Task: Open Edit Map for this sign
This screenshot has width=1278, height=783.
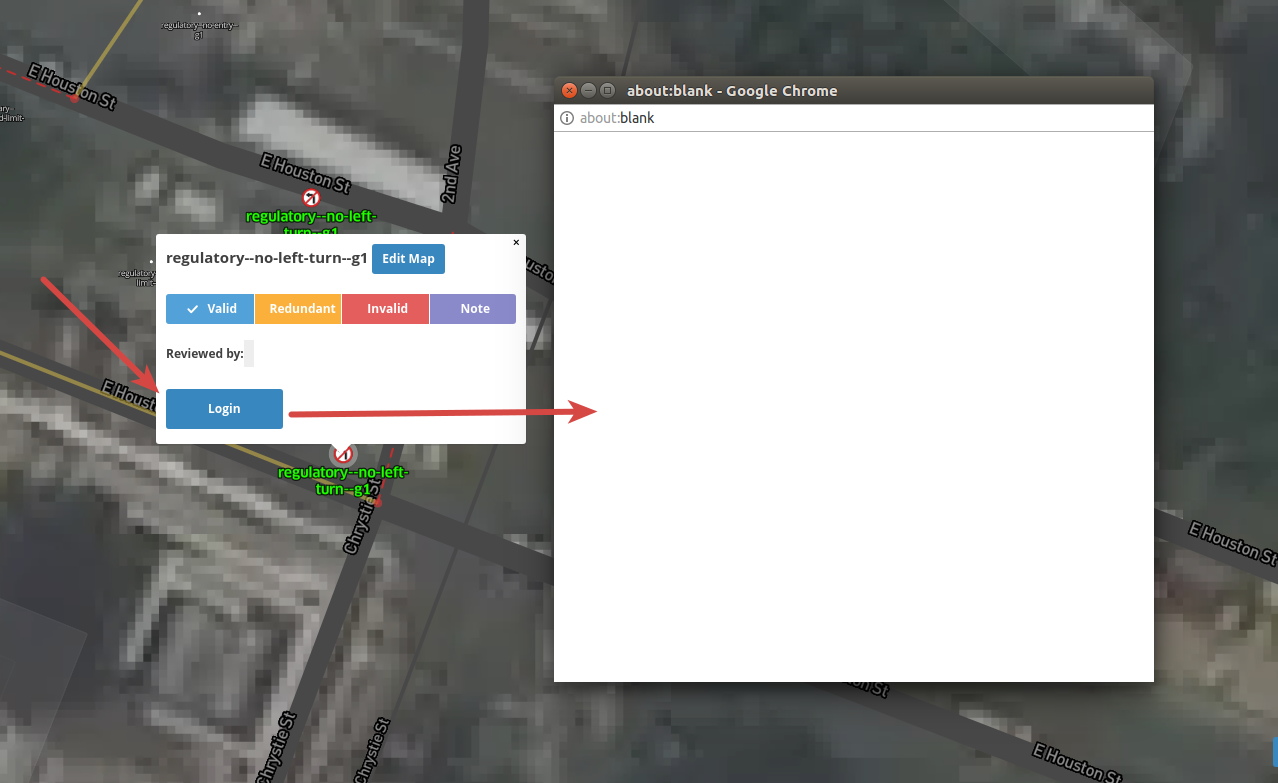Action: tap(408, 258)
